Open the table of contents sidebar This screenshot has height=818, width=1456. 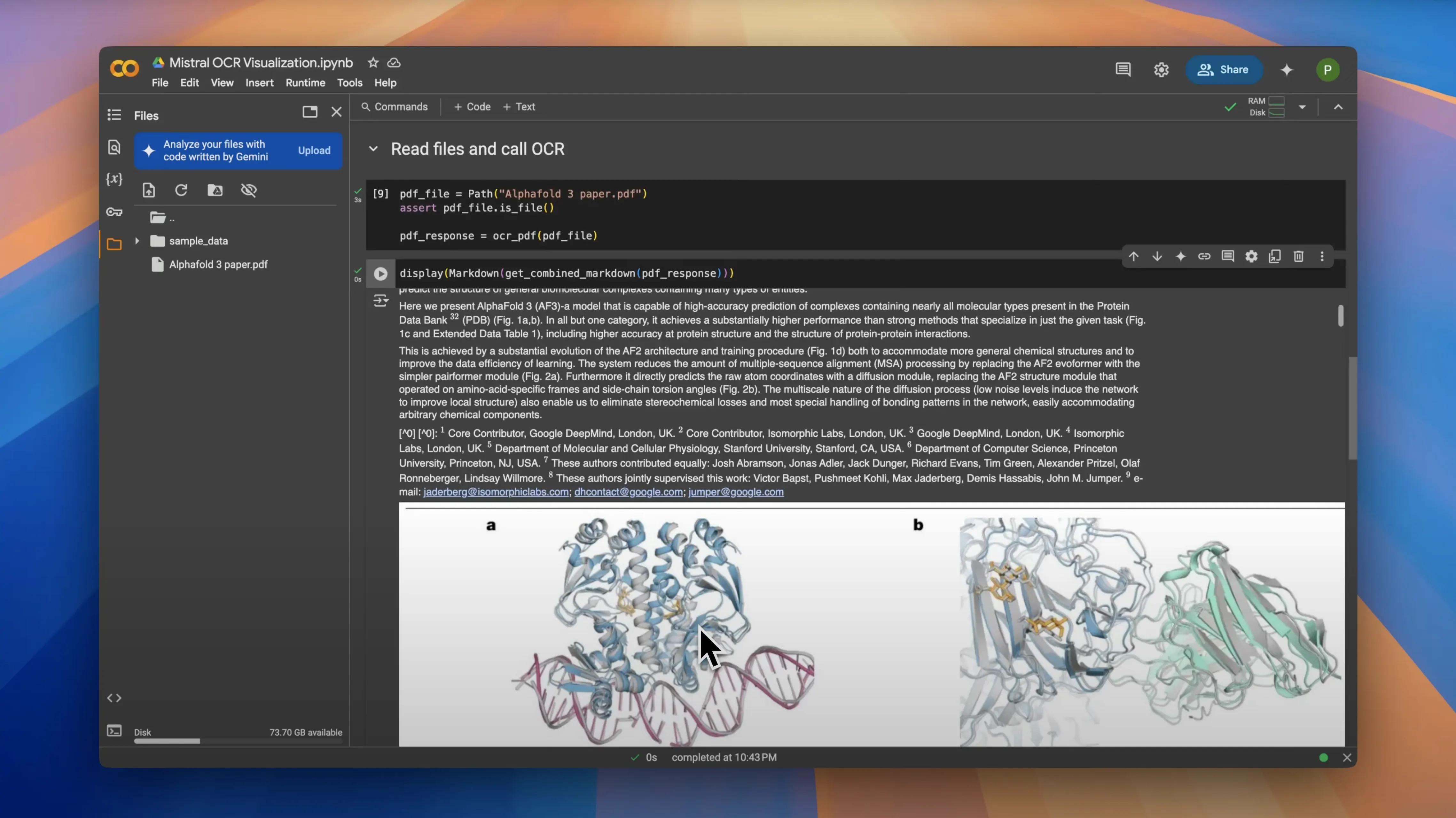(114, 115)
